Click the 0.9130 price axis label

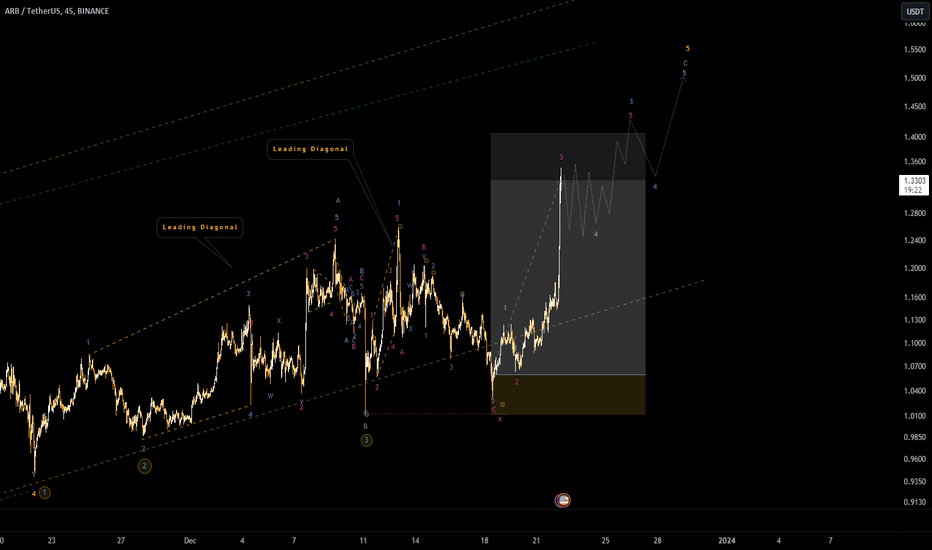tap(915, 502)
